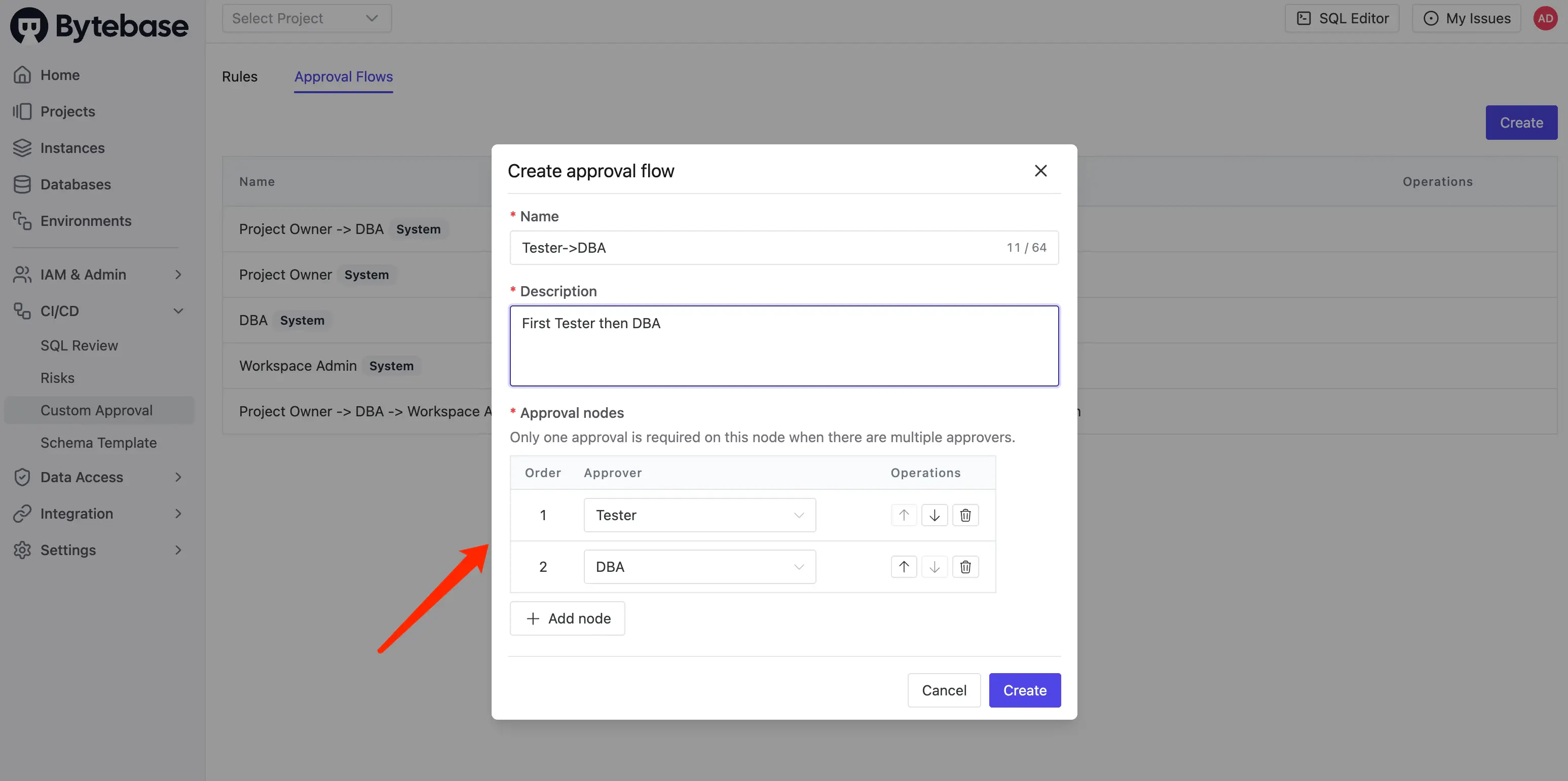Open the Select Project dropdown
Screen dimensions: 1568x781
[x=306, y=18]
